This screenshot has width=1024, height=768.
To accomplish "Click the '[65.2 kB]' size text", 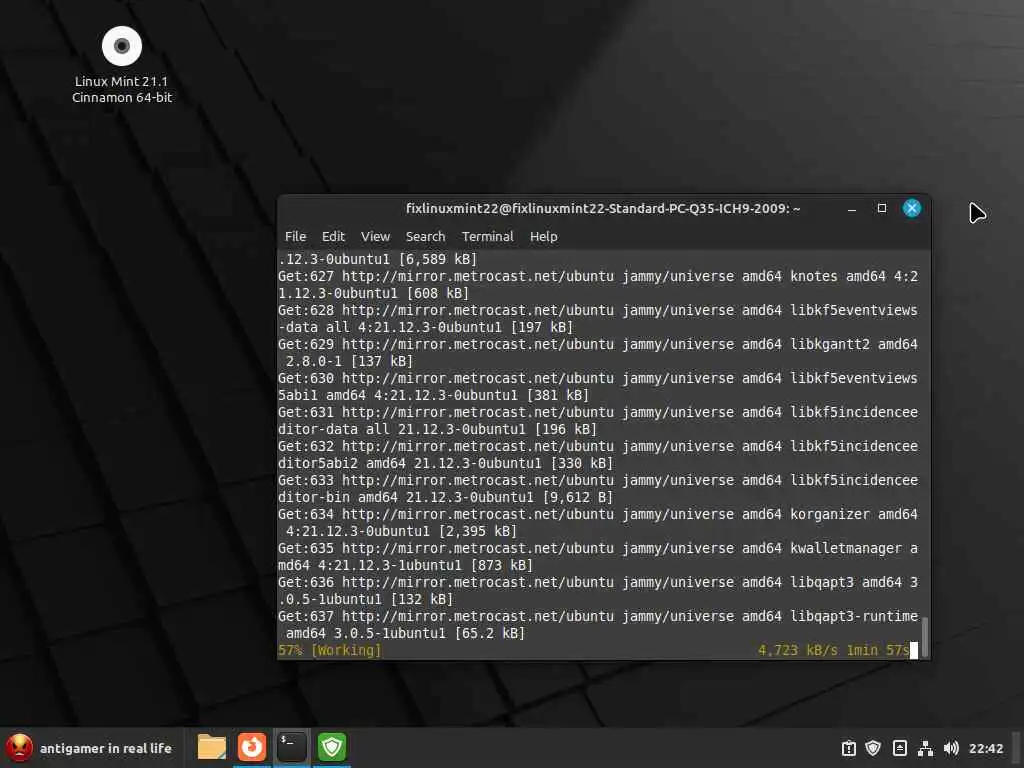I will pyautogui.click(x=490, y=633).
